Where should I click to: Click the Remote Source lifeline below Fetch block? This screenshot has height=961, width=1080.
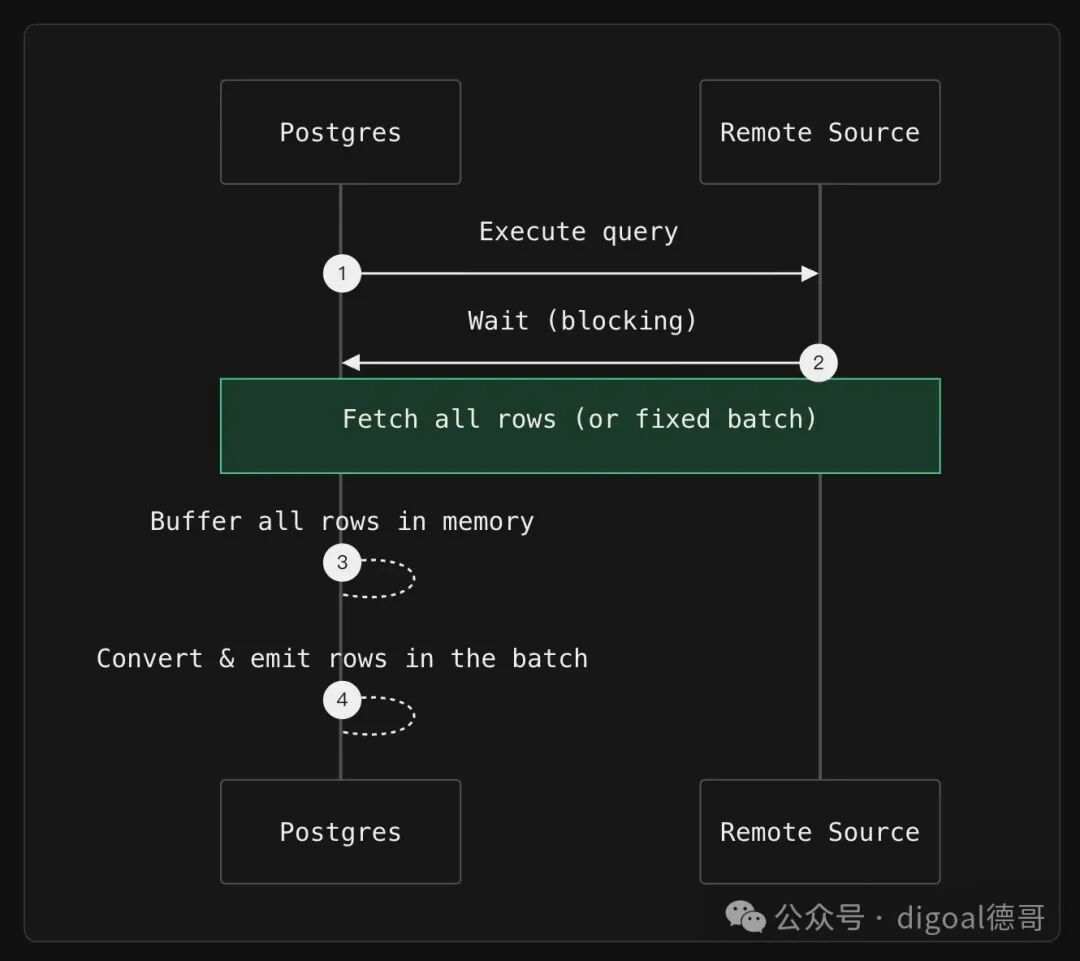tap(820, 626)
